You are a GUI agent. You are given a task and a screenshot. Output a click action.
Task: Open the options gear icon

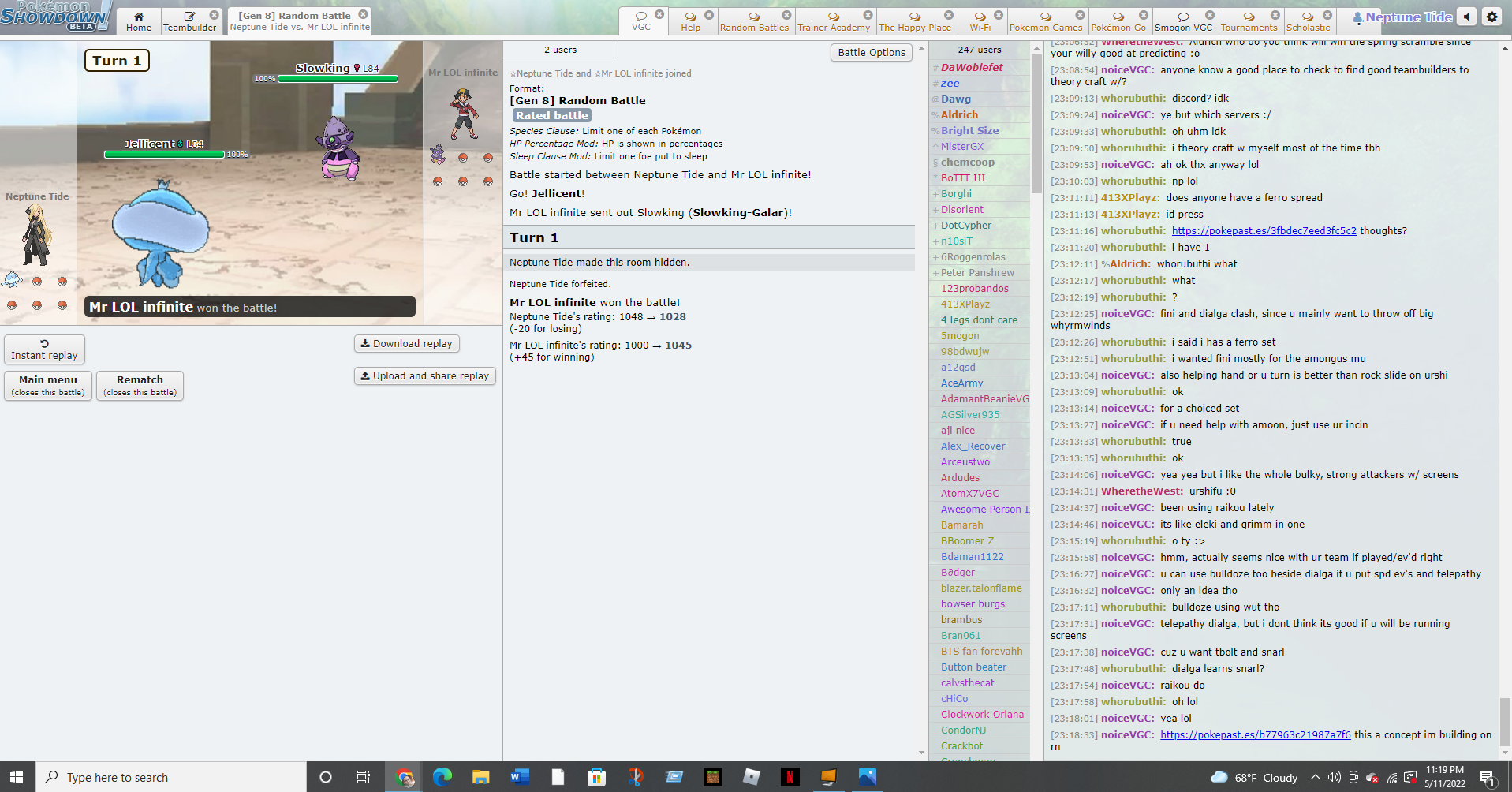coord(1491,17)
